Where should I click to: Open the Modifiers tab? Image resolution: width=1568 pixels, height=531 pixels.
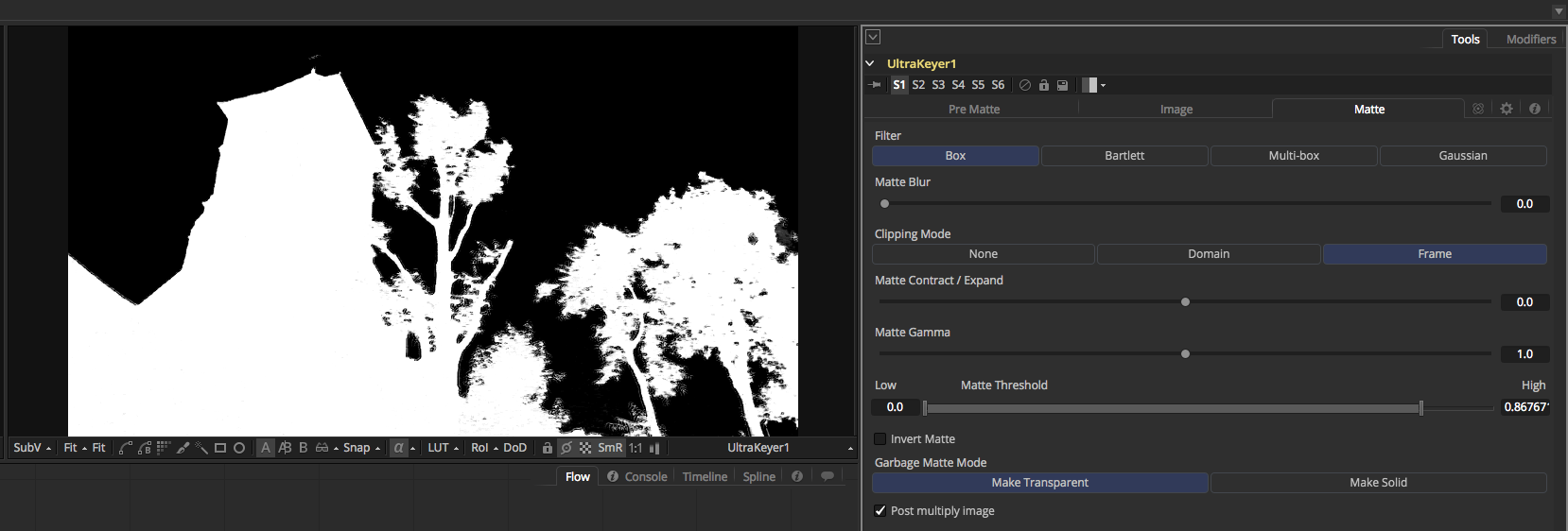point(1530,39)
